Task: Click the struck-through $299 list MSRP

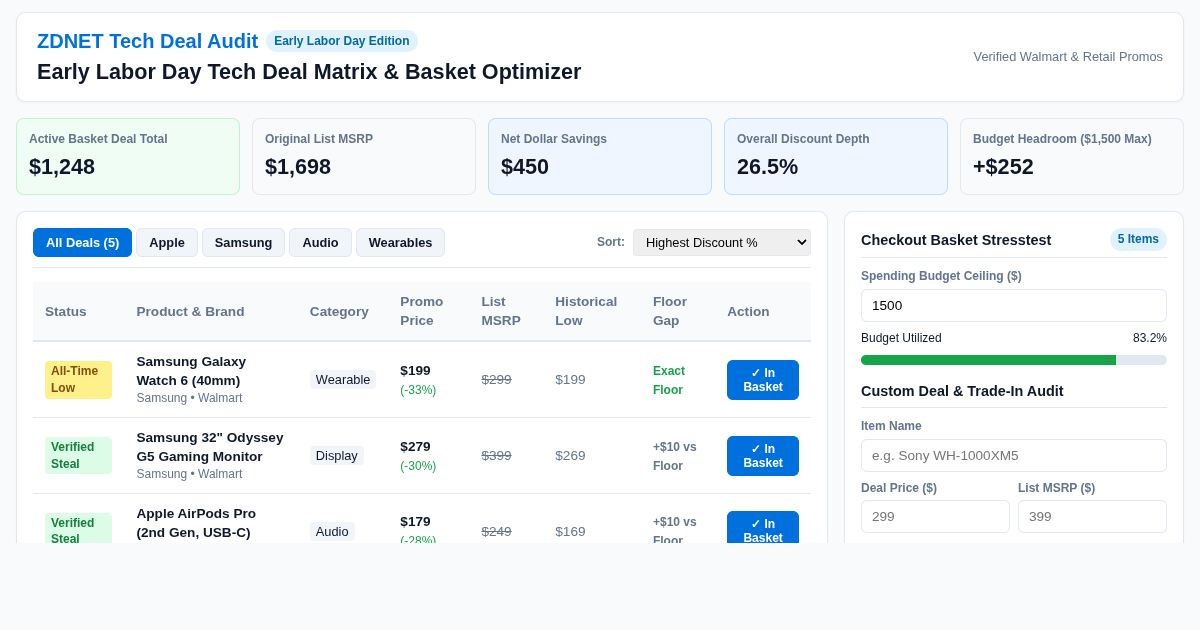Action: pos(496,380)
